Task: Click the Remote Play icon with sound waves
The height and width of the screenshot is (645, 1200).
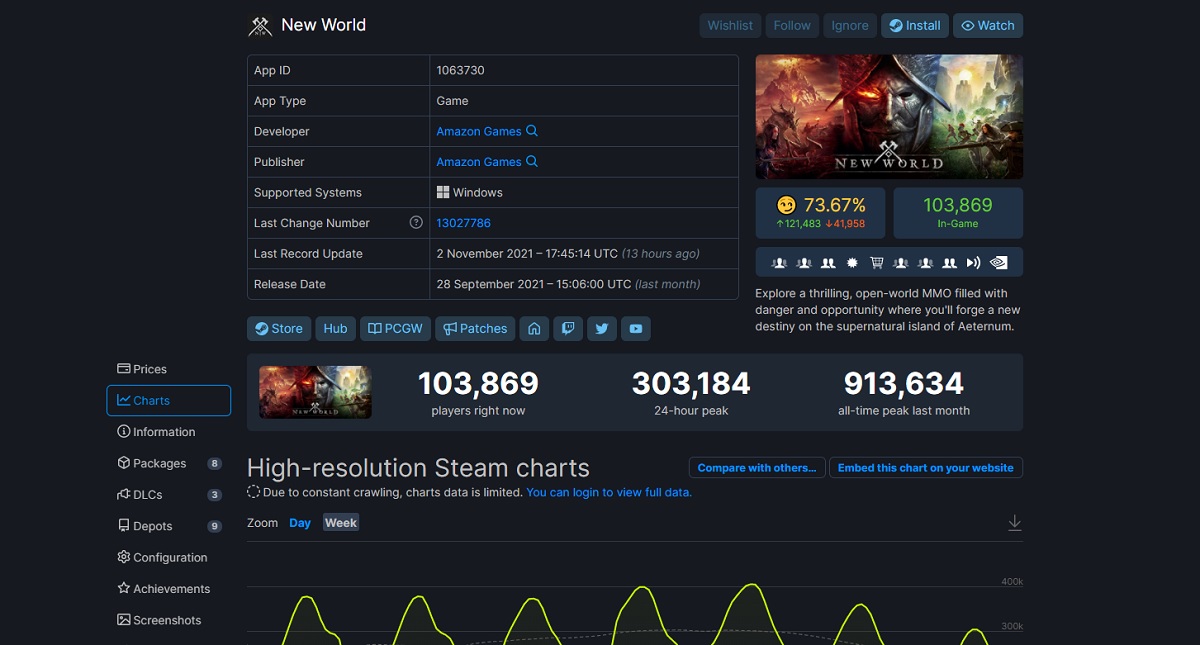Action: pos(974,263)
